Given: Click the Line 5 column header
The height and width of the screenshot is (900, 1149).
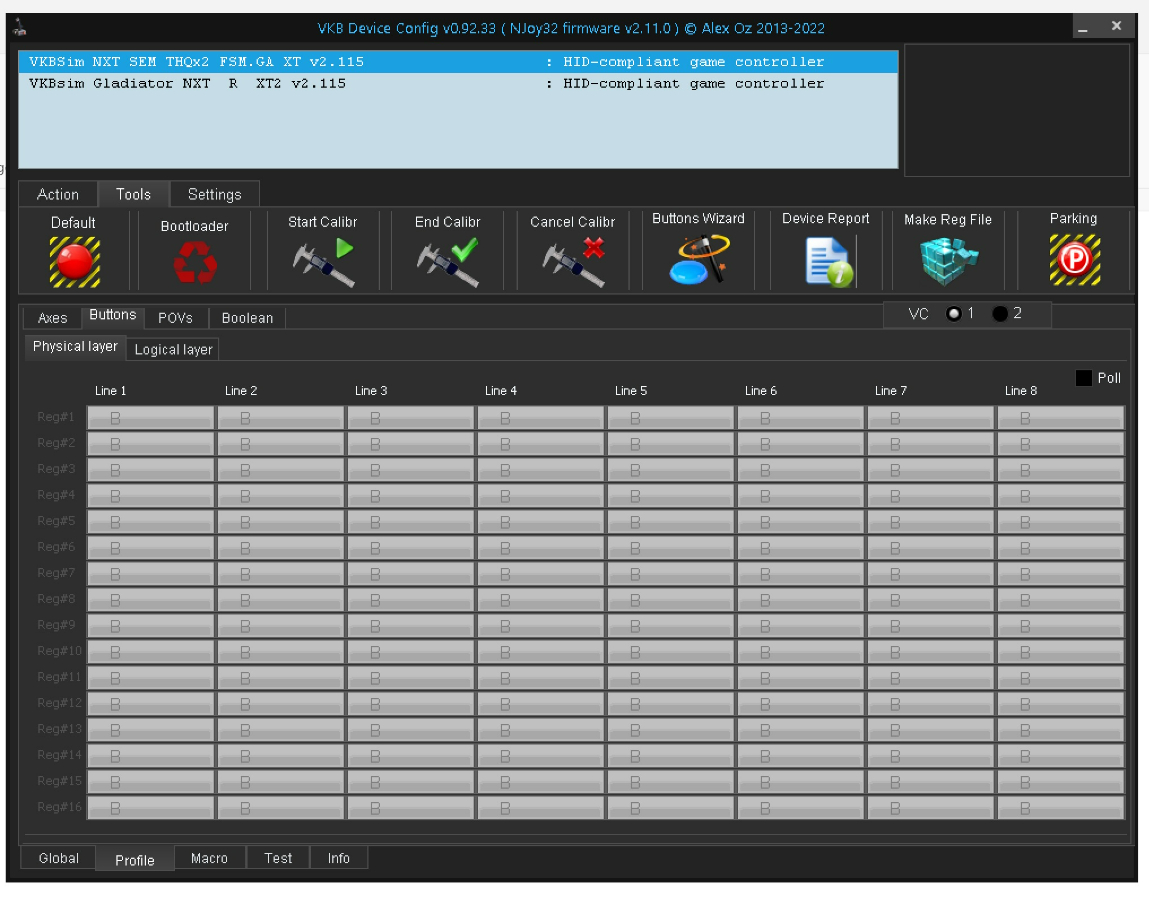Looking at the screenshot, I should pyautogui.click(x=631, y=391).
